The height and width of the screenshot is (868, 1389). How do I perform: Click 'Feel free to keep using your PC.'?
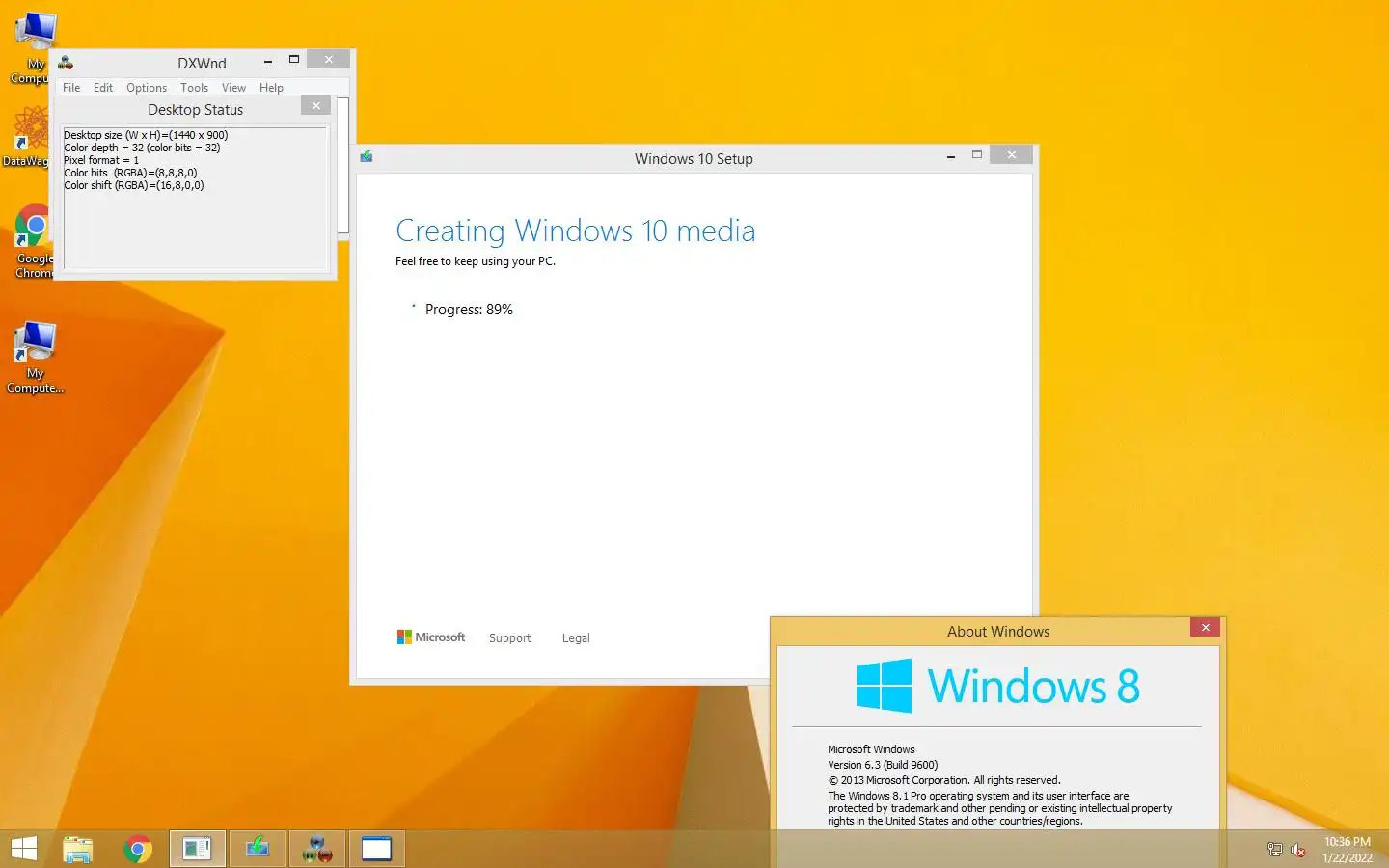[x=476, y=261]
